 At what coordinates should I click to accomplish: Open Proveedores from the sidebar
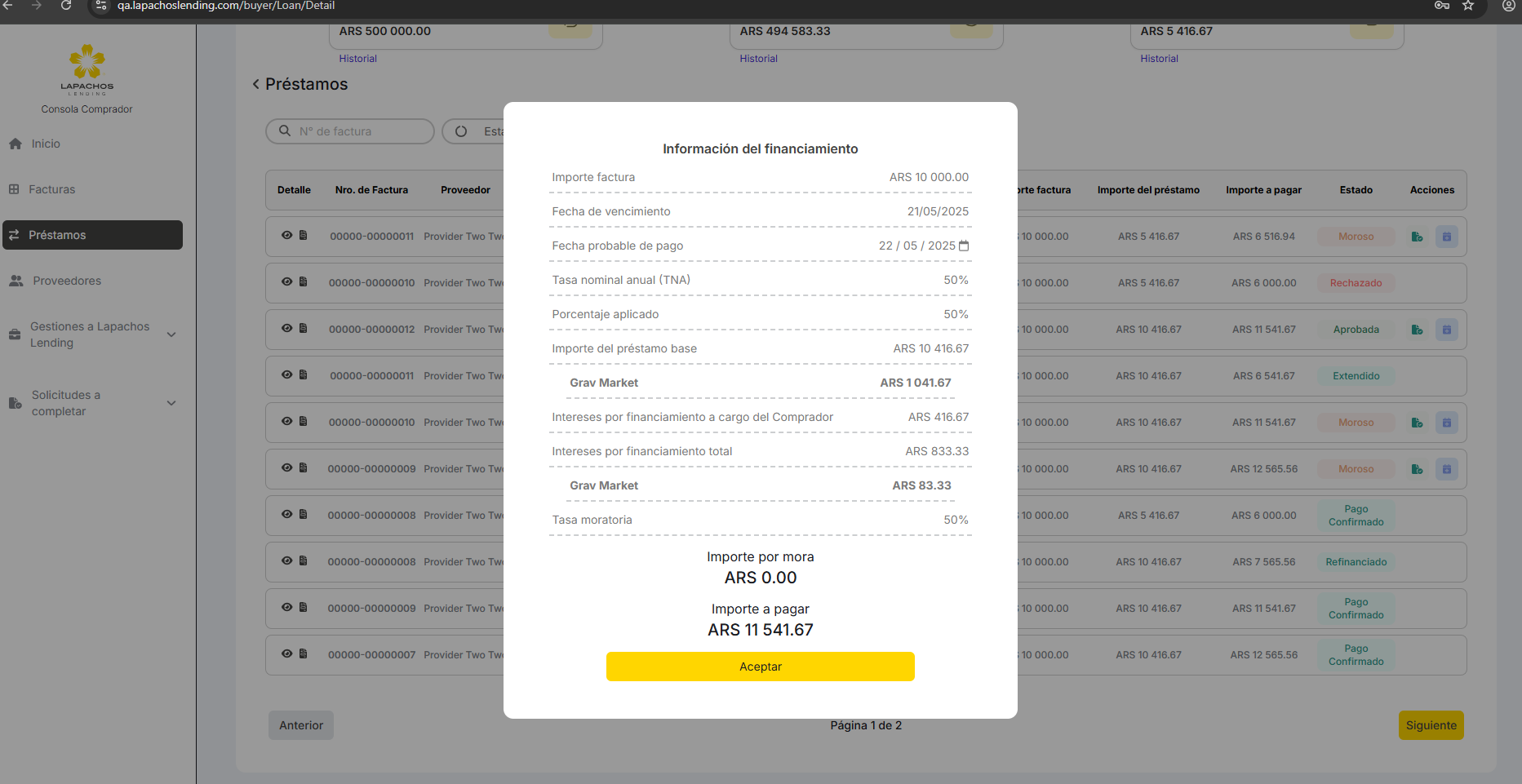(x=67, y=281)
